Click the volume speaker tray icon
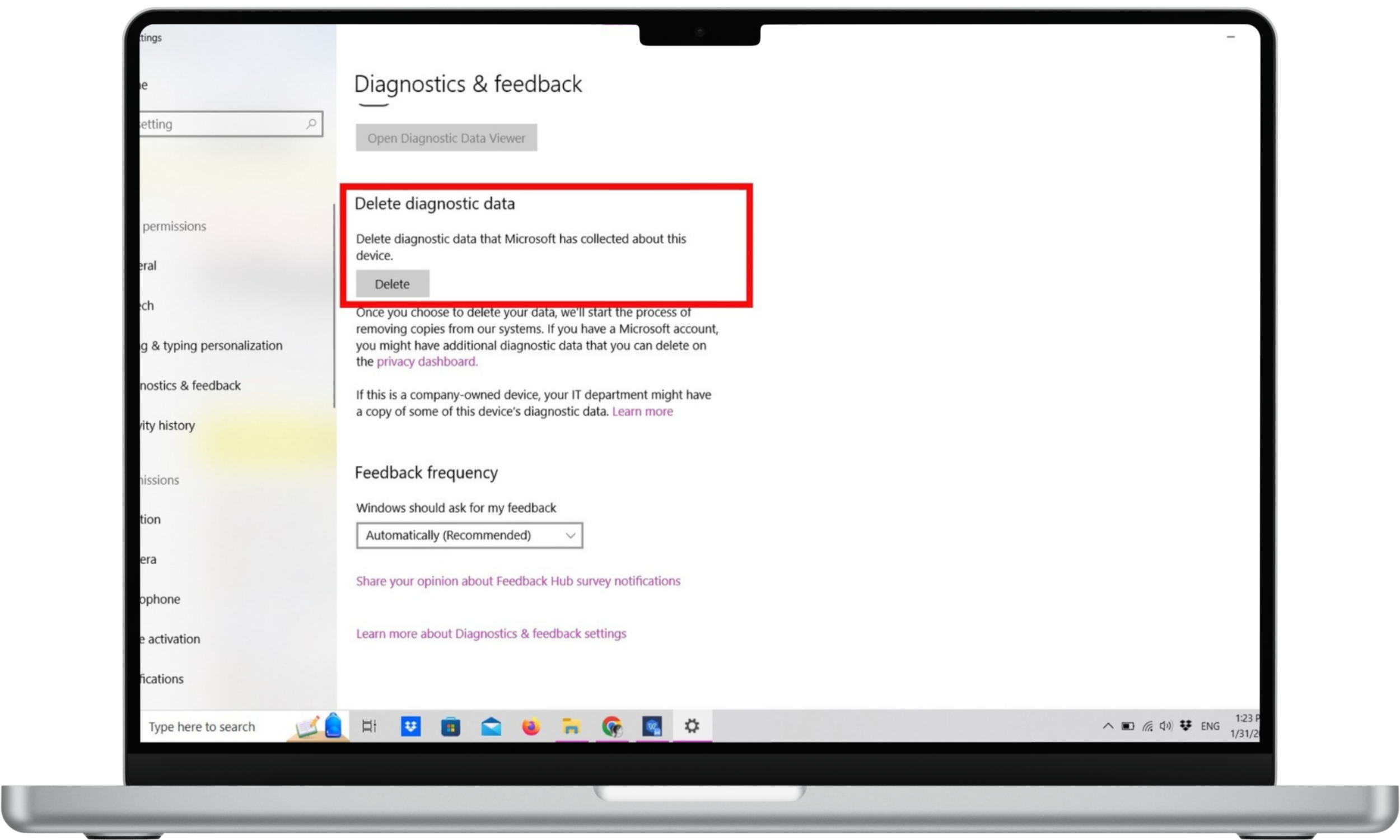Screen dimensions: 1400x840 1166,726
